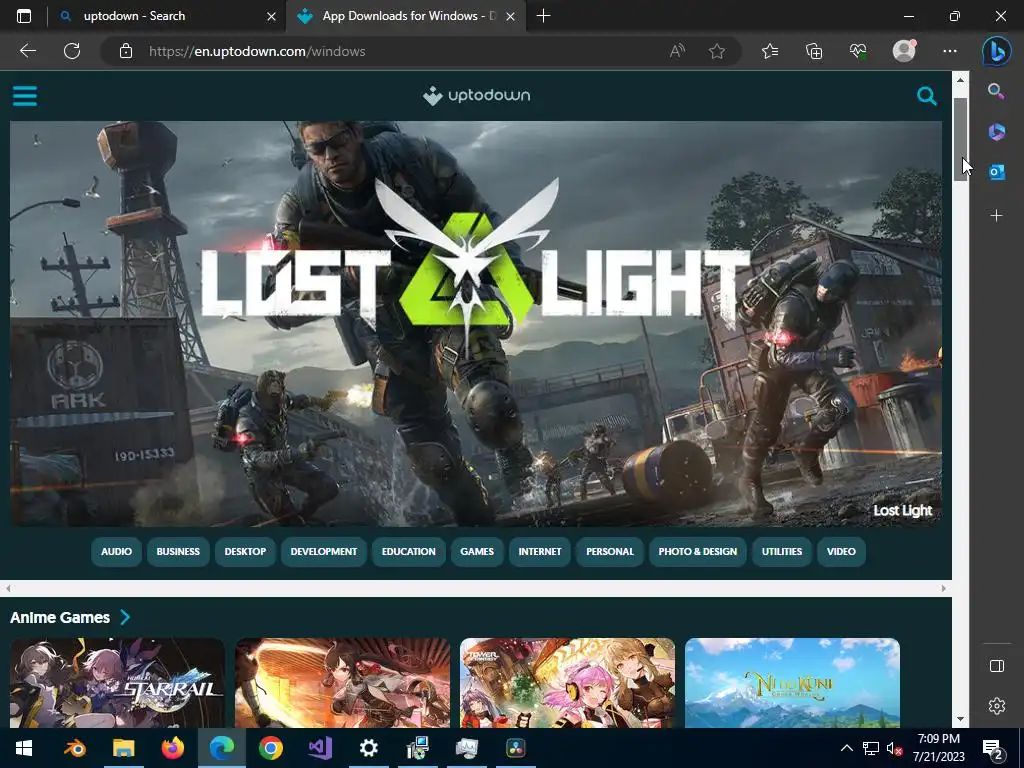Close the App Downloads for Windows tab
The width and height of the screenshot is (1024, 768).
click(x=511, y=16)
